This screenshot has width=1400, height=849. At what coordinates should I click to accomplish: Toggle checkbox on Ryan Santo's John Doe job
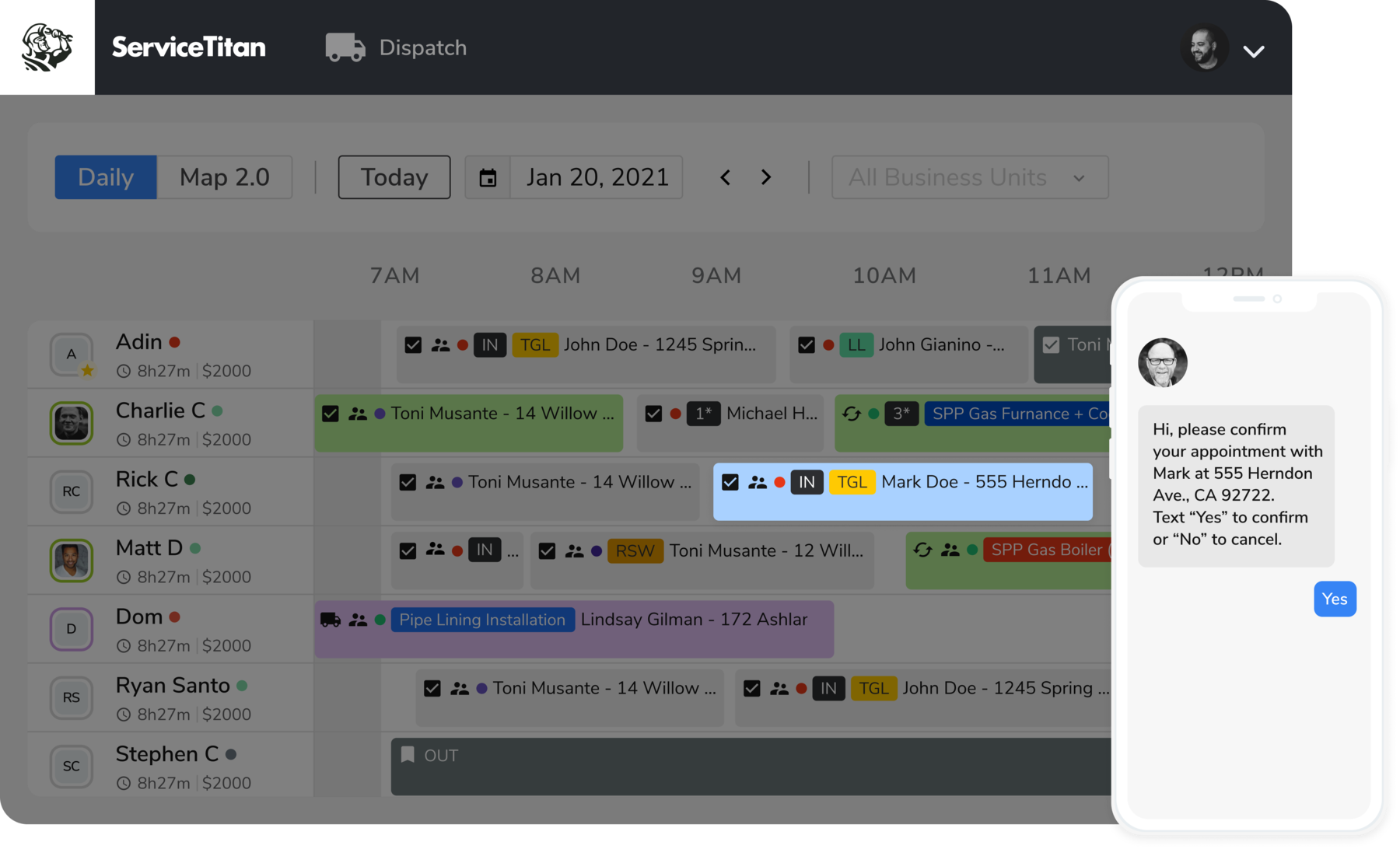click(752, 689)
